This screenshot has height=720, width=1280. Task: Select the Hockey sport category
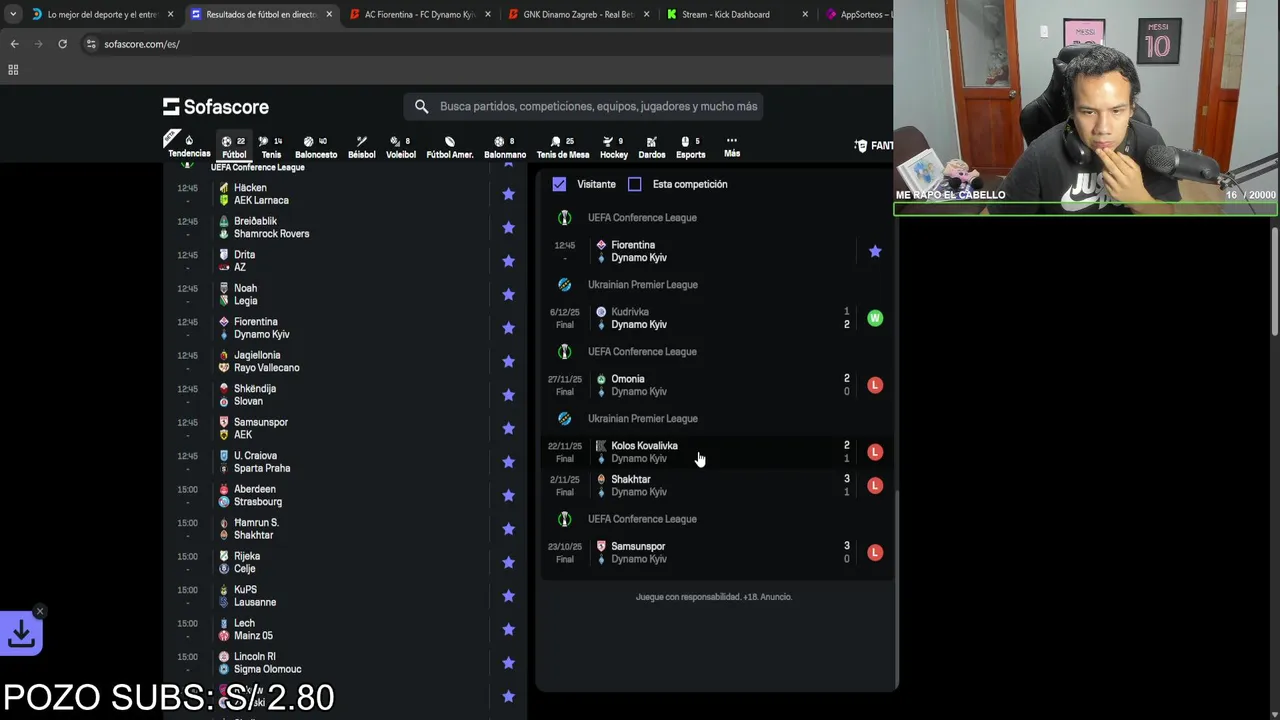pyautogui.click(x=614, y=147)
